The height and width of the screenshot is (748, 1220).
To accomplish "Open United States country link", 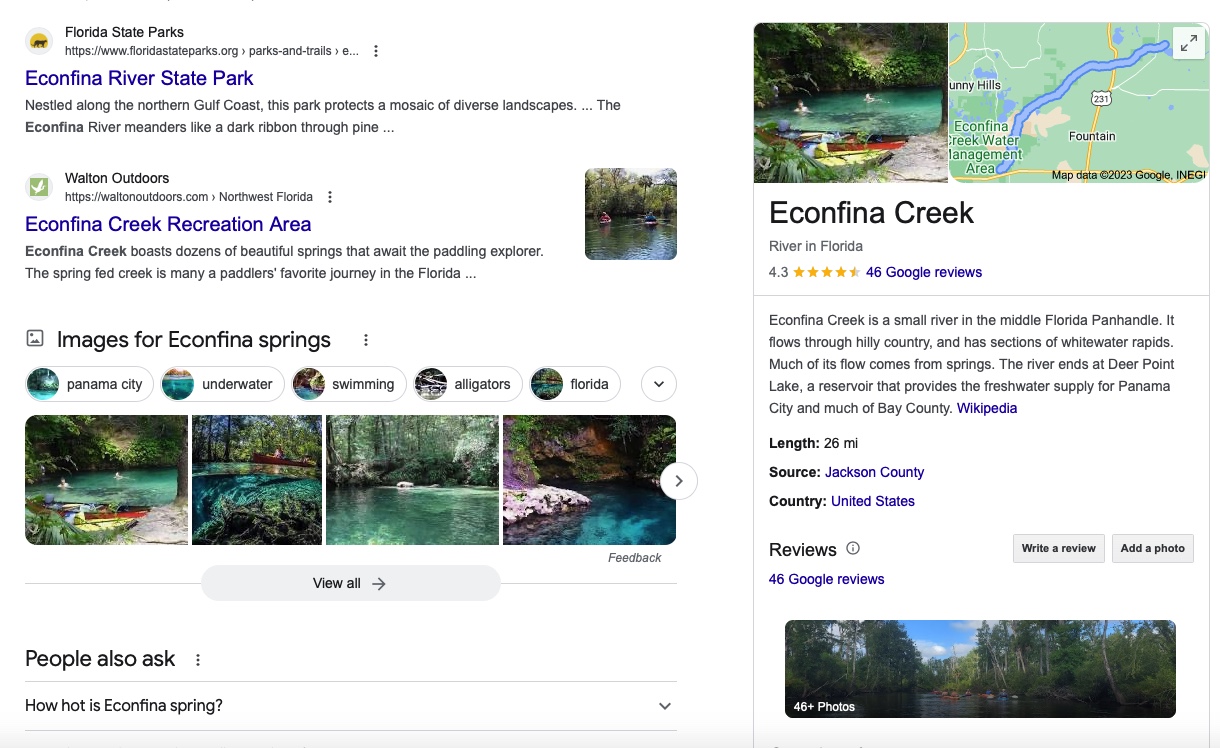I will click(873, 501).
